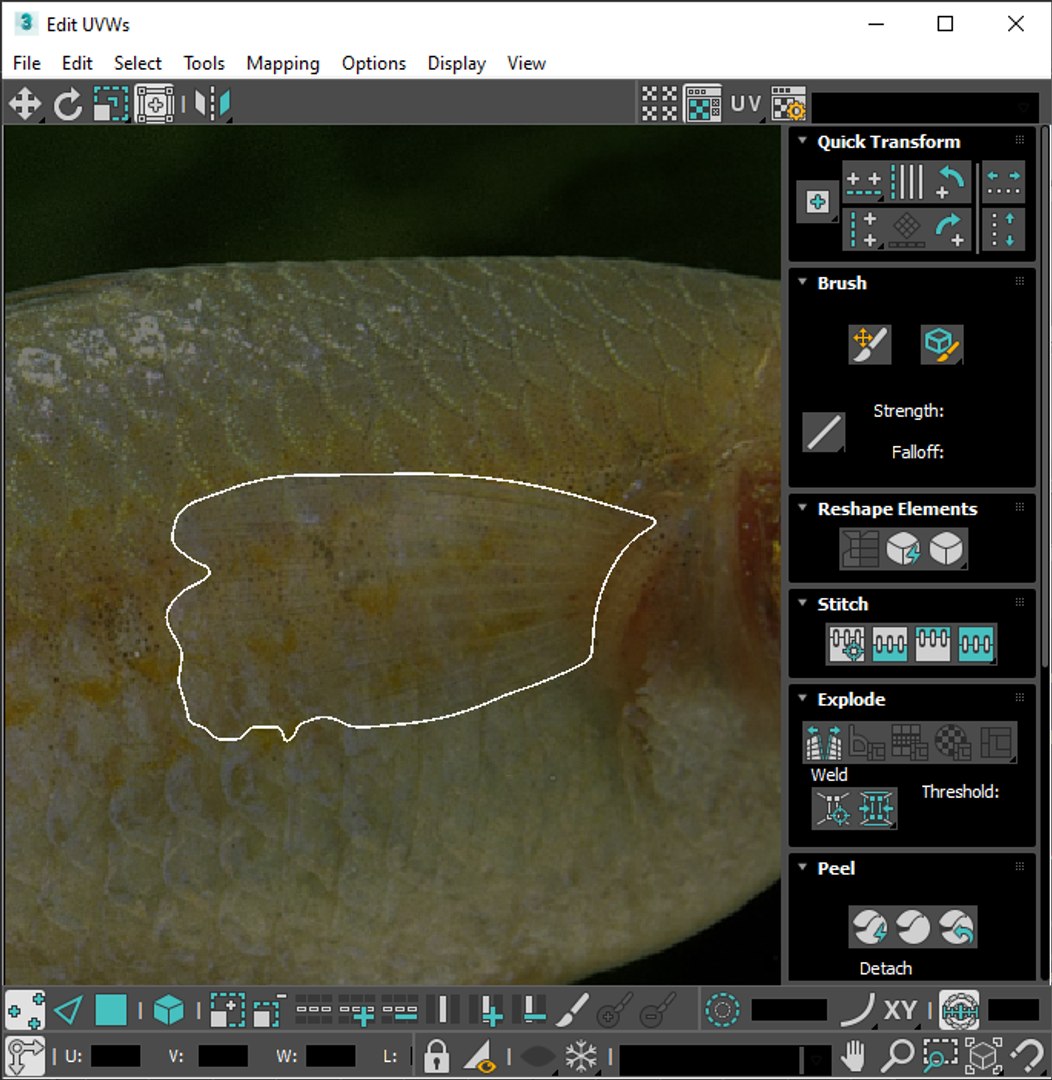Image resolution: width=1052 pixels, height=1080 pixels.
Task: Toggle Lock Selection padlock icon
Action: point(436,1056)
